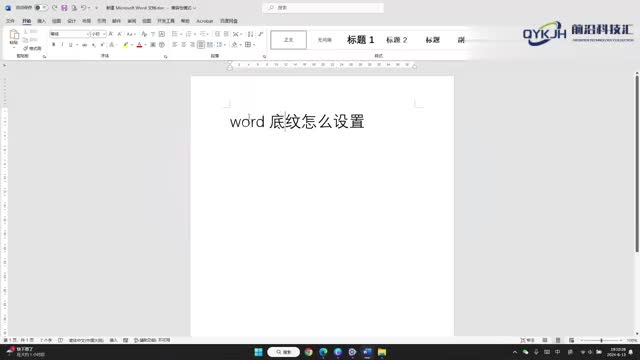Image resolution: width=640 pixels, height=360 pixels.
Task: Toggle Subscript formatting
Action: [x=93, y=44]
